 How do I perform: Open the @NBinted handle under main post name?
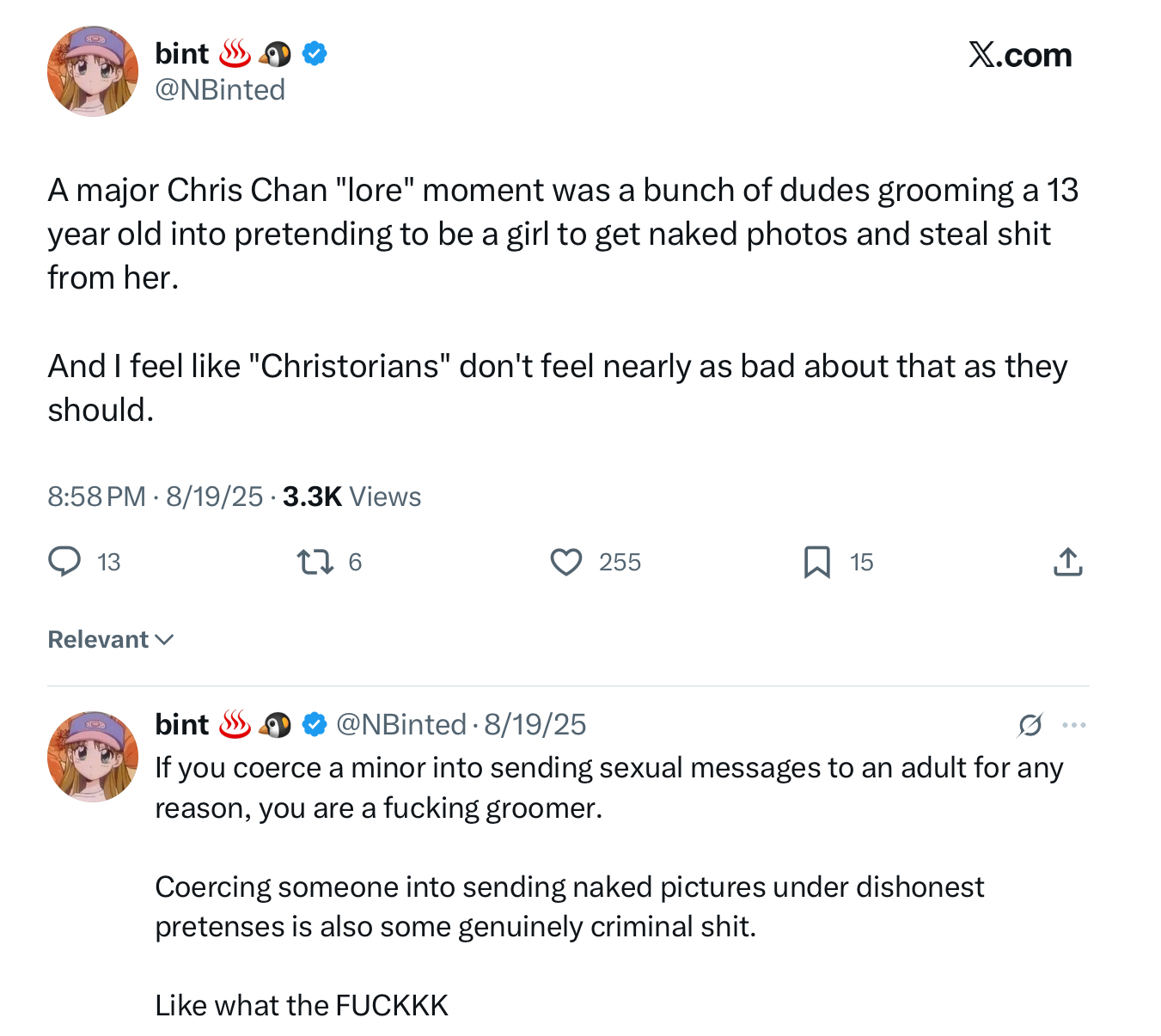pos(220,89)
